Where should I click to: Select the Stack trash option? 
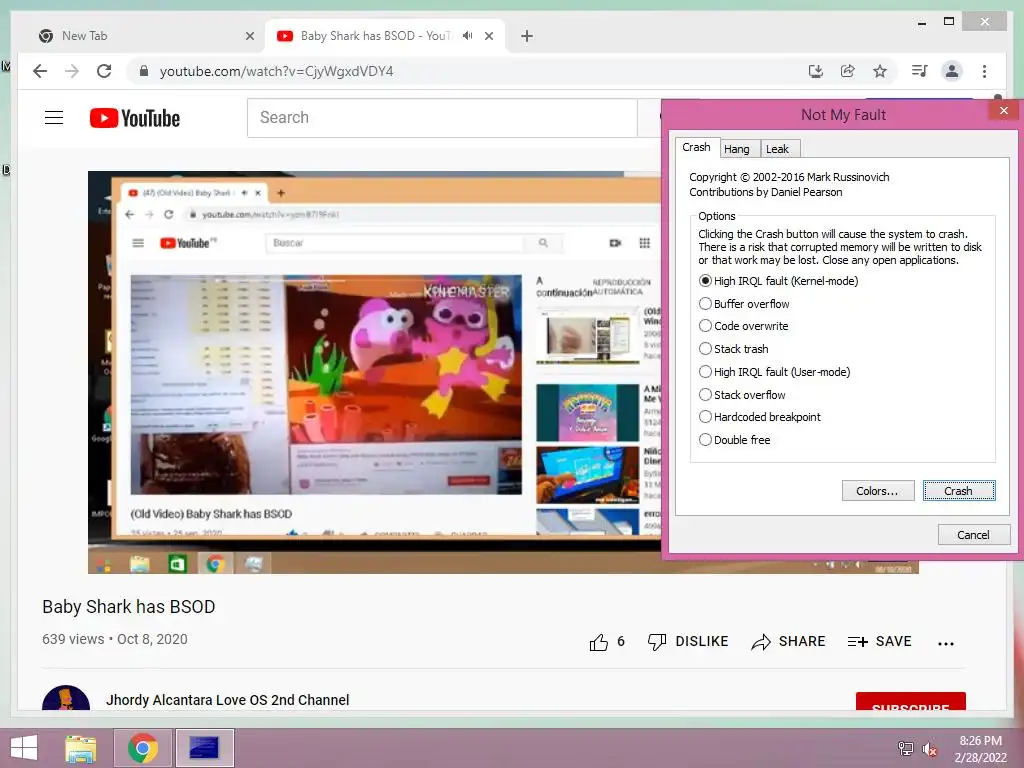point(733,349)
